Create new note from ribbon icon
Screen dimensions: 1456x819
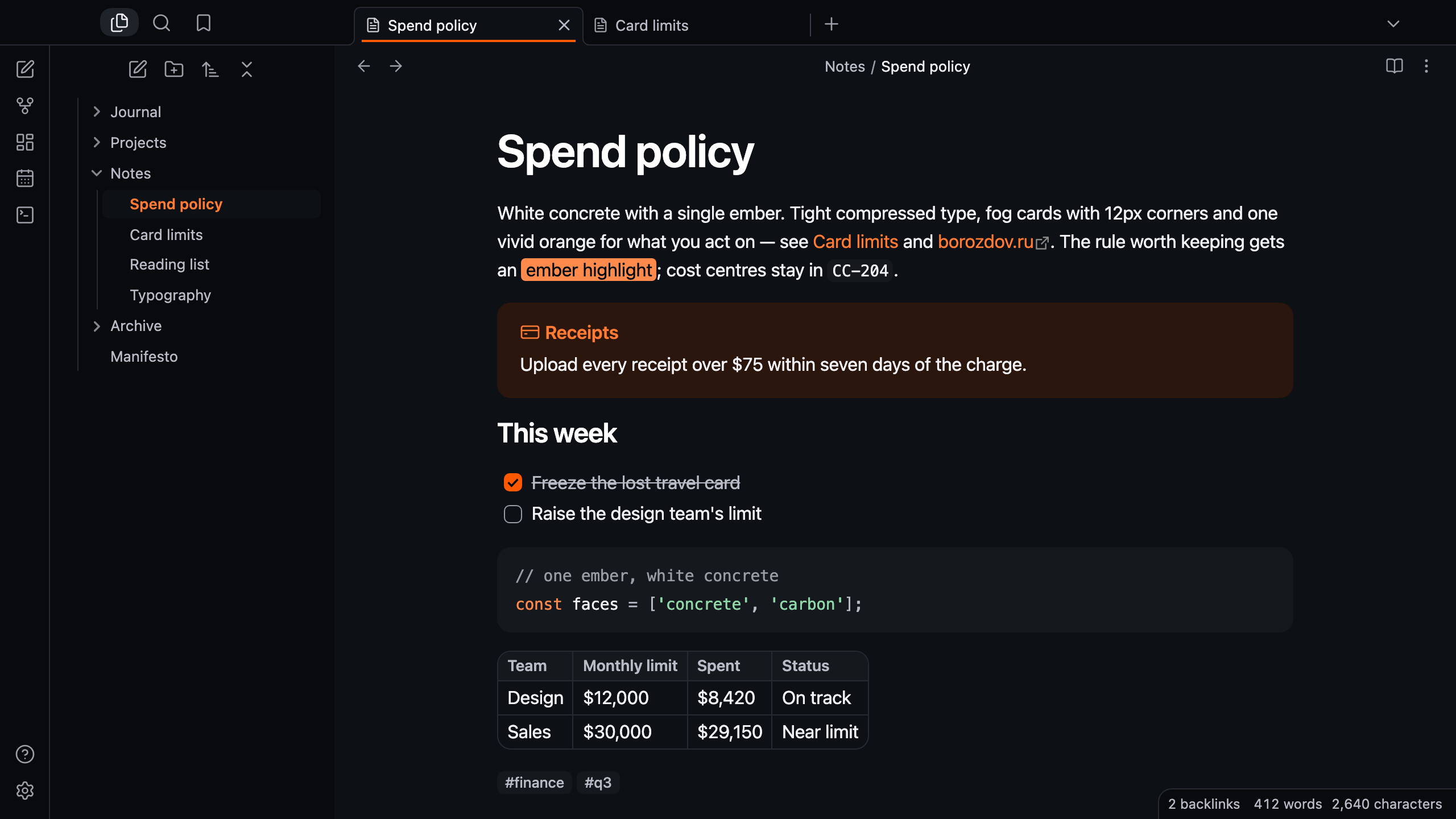point(25,69)
